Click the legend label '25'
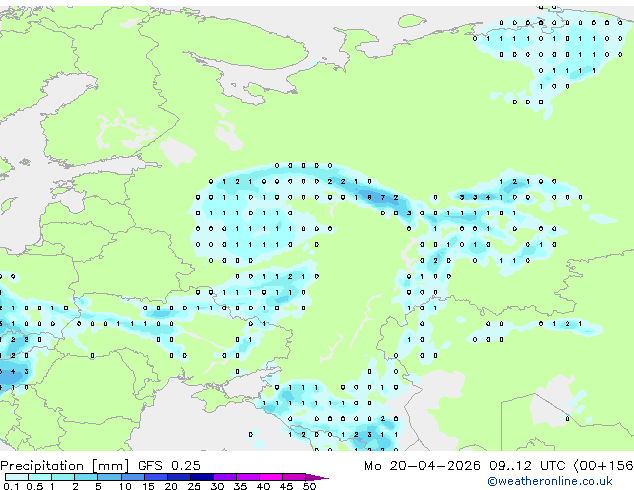 tap(194, 486)
